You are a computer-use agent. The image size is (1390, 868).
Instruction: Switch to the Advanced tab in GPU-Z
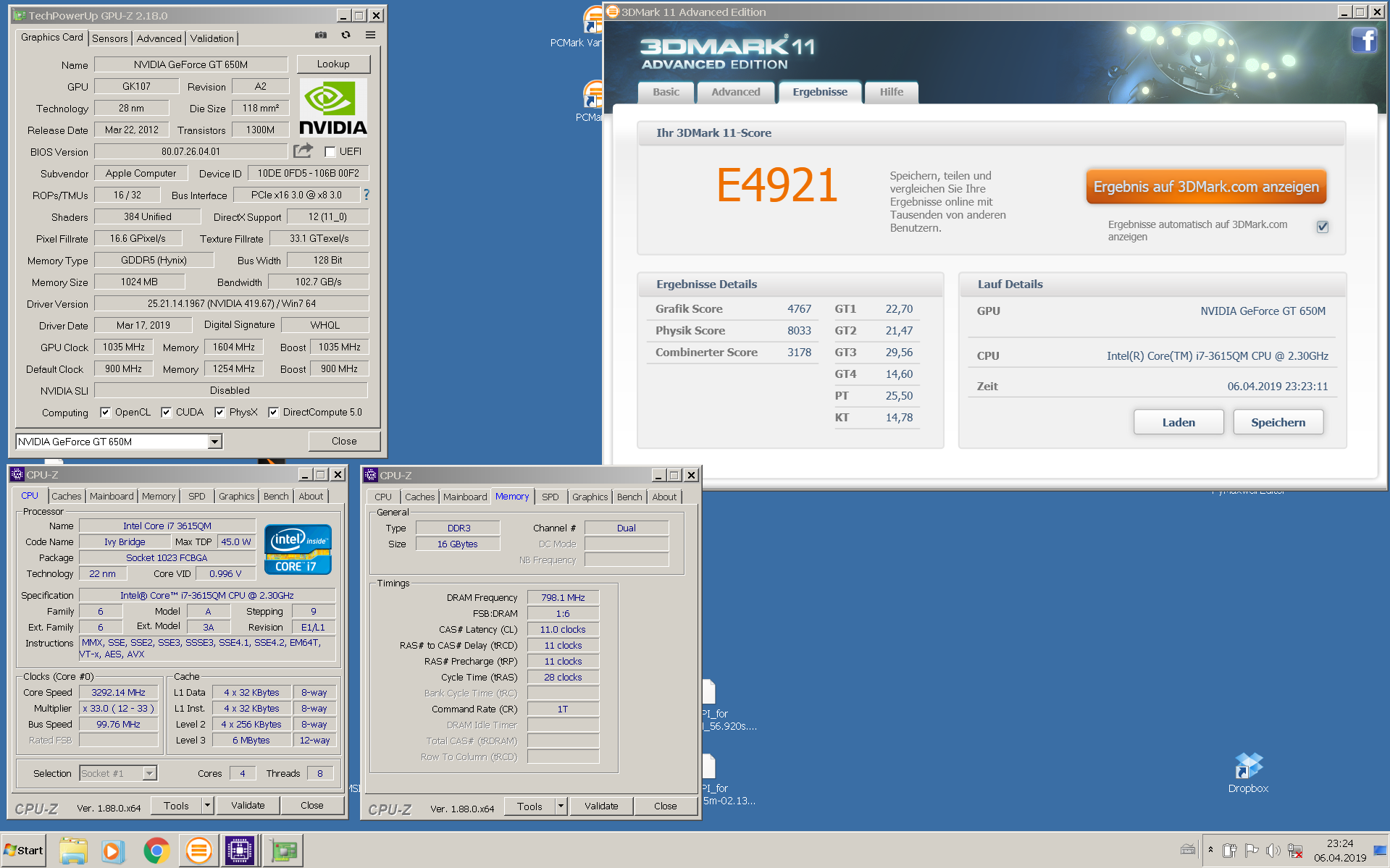[x=159, y=38]
